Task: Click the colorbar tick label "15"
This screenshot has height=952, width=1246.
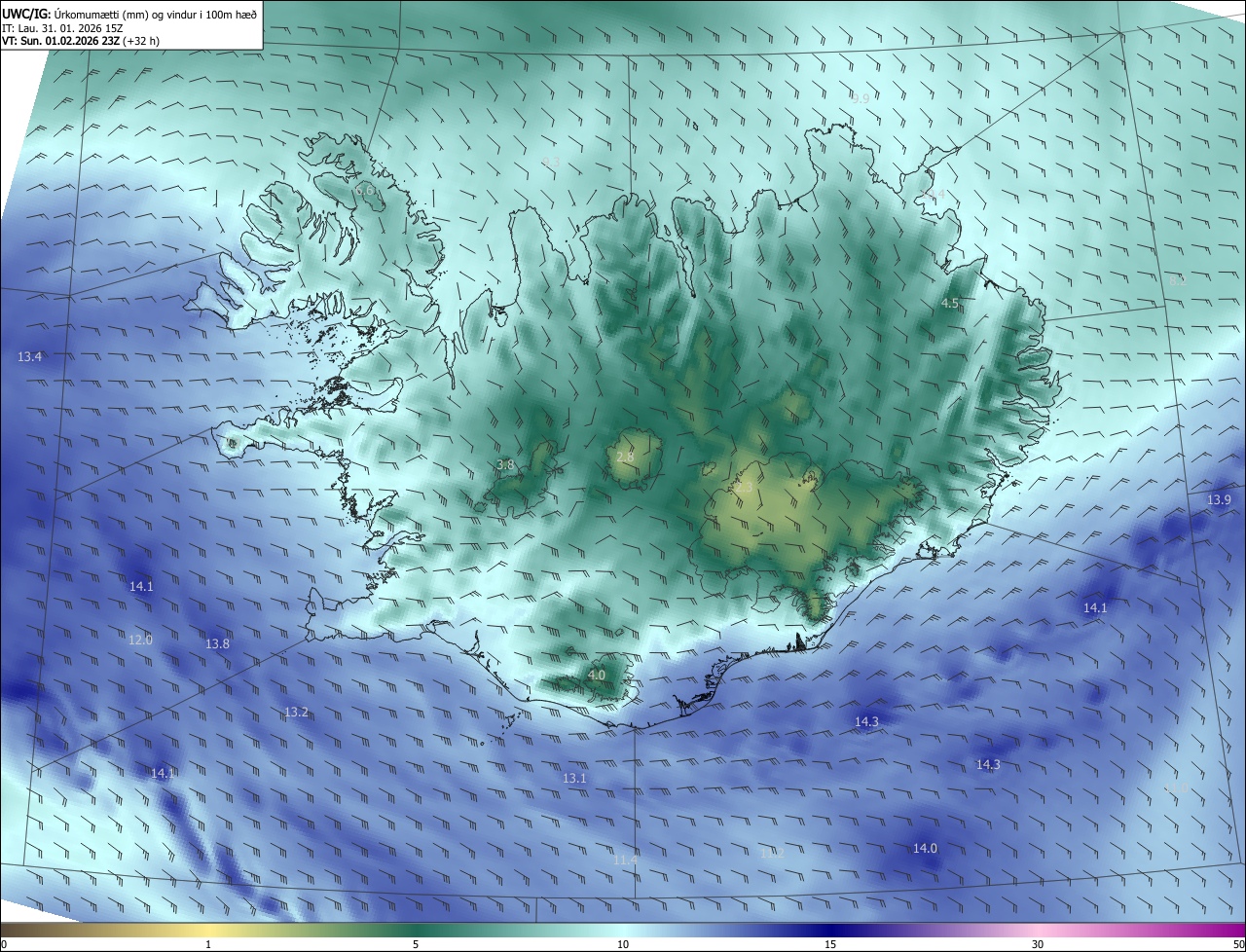Action: (830, 944)
